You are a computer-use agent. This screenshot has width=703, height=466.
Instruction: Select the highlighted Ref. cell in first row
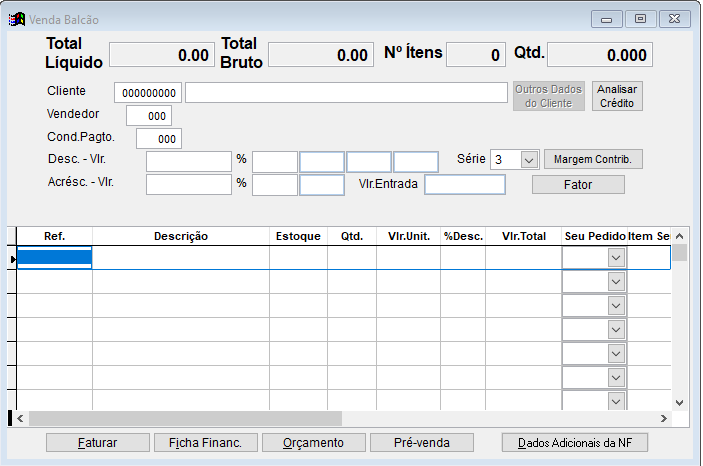tap(54, 257)
